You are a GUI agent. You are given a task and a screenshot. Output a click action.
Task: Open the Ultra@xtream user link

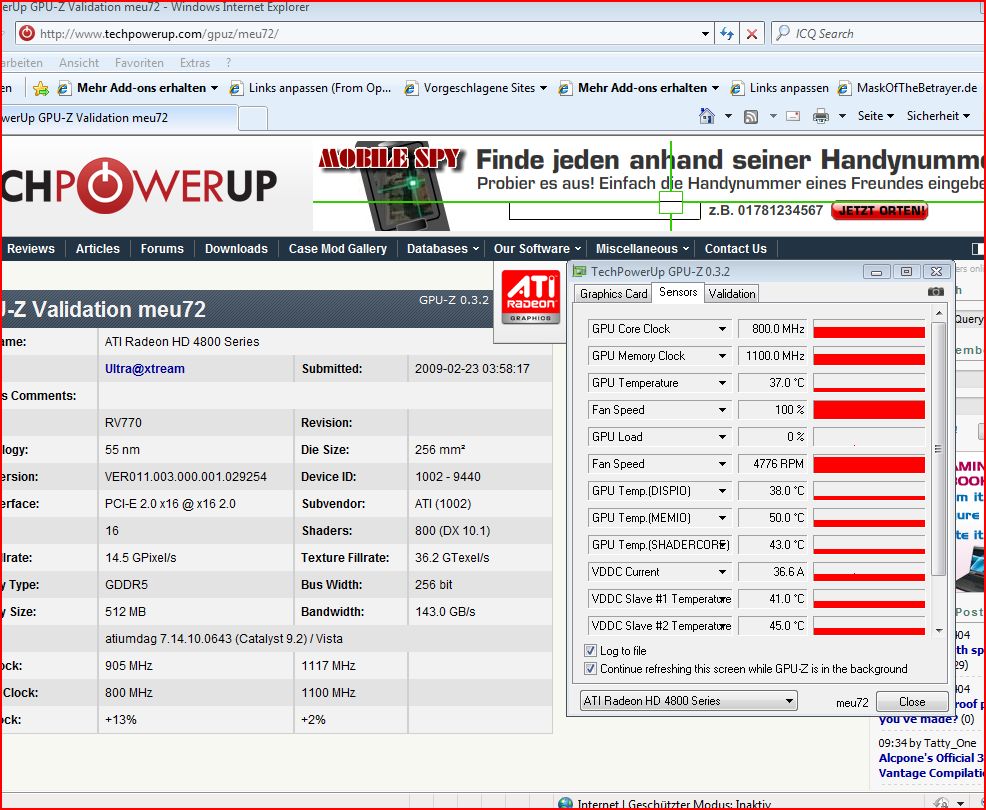click(145, 369)
